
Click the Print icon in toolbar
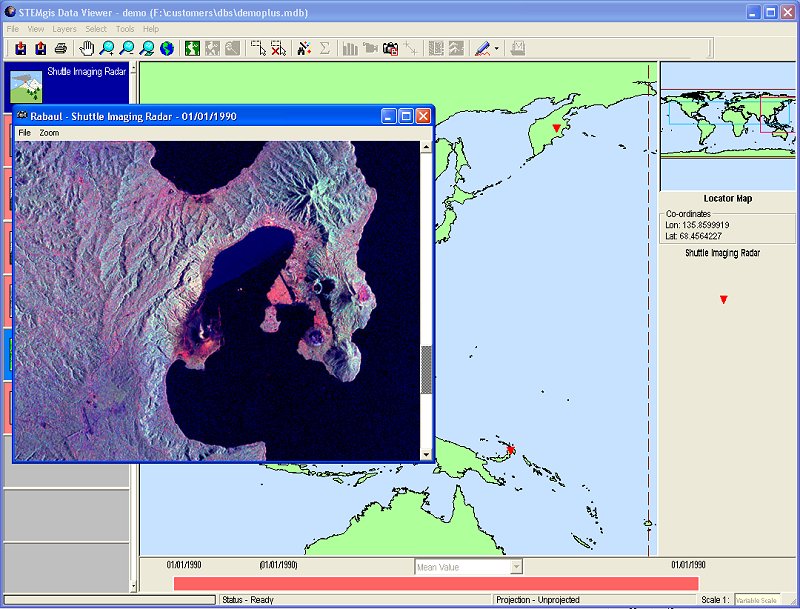(61, 48)
